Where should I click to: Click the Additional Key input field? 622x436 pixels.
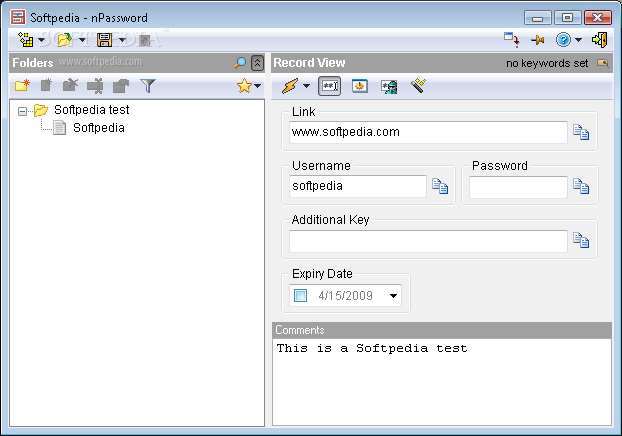(x=428, y=241)
